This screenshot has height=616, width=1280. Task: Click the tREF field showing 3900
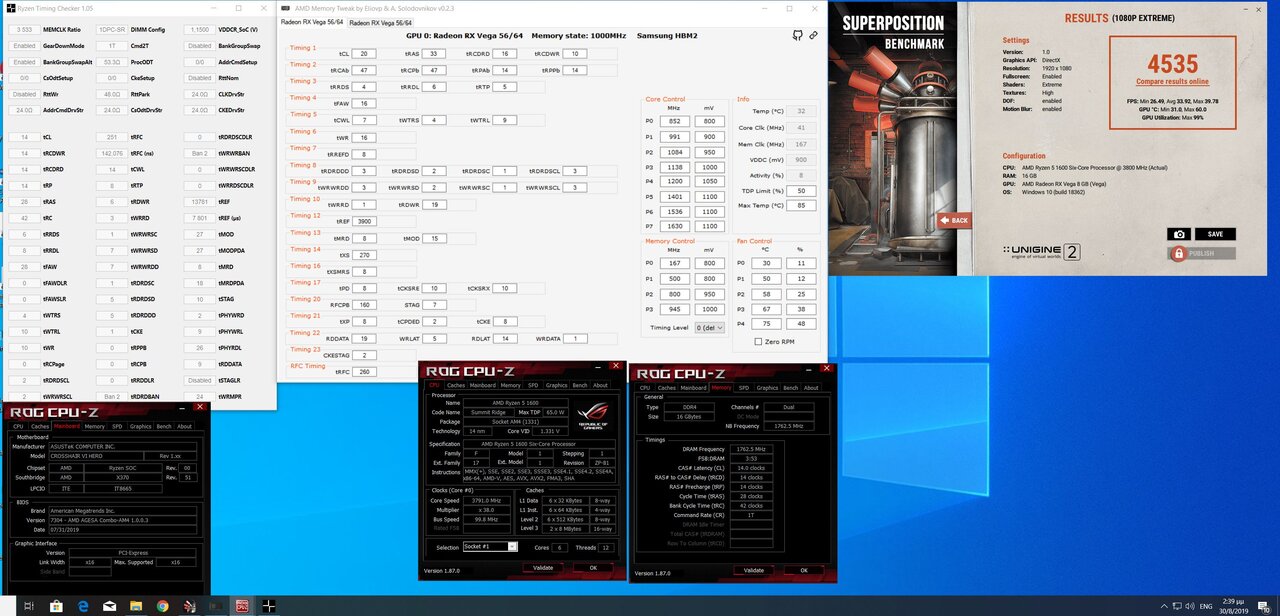pyautogui.click(x=364, y=221)
